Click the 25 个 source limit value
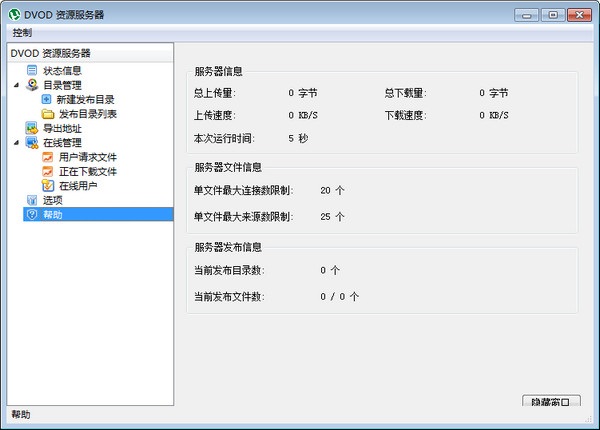The width and height of the screenshot is (600, 430). point(332,217)
